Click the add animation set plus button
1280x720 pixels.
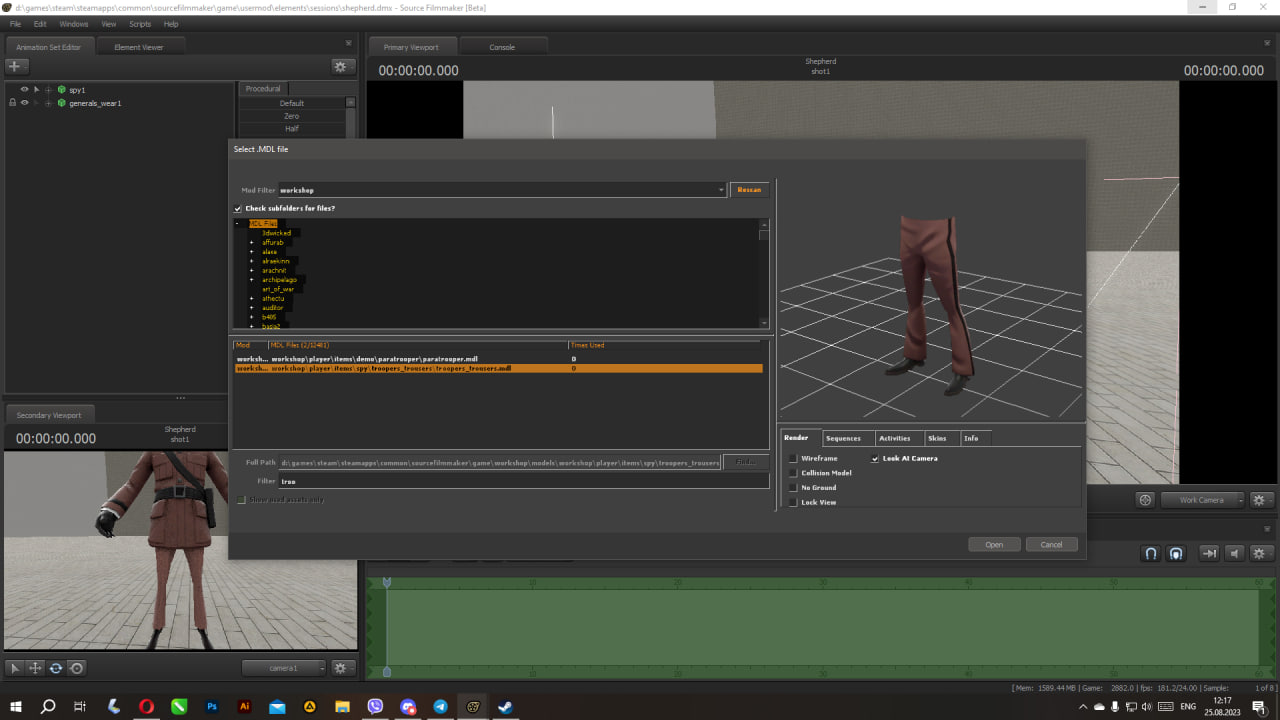point(14,66)
